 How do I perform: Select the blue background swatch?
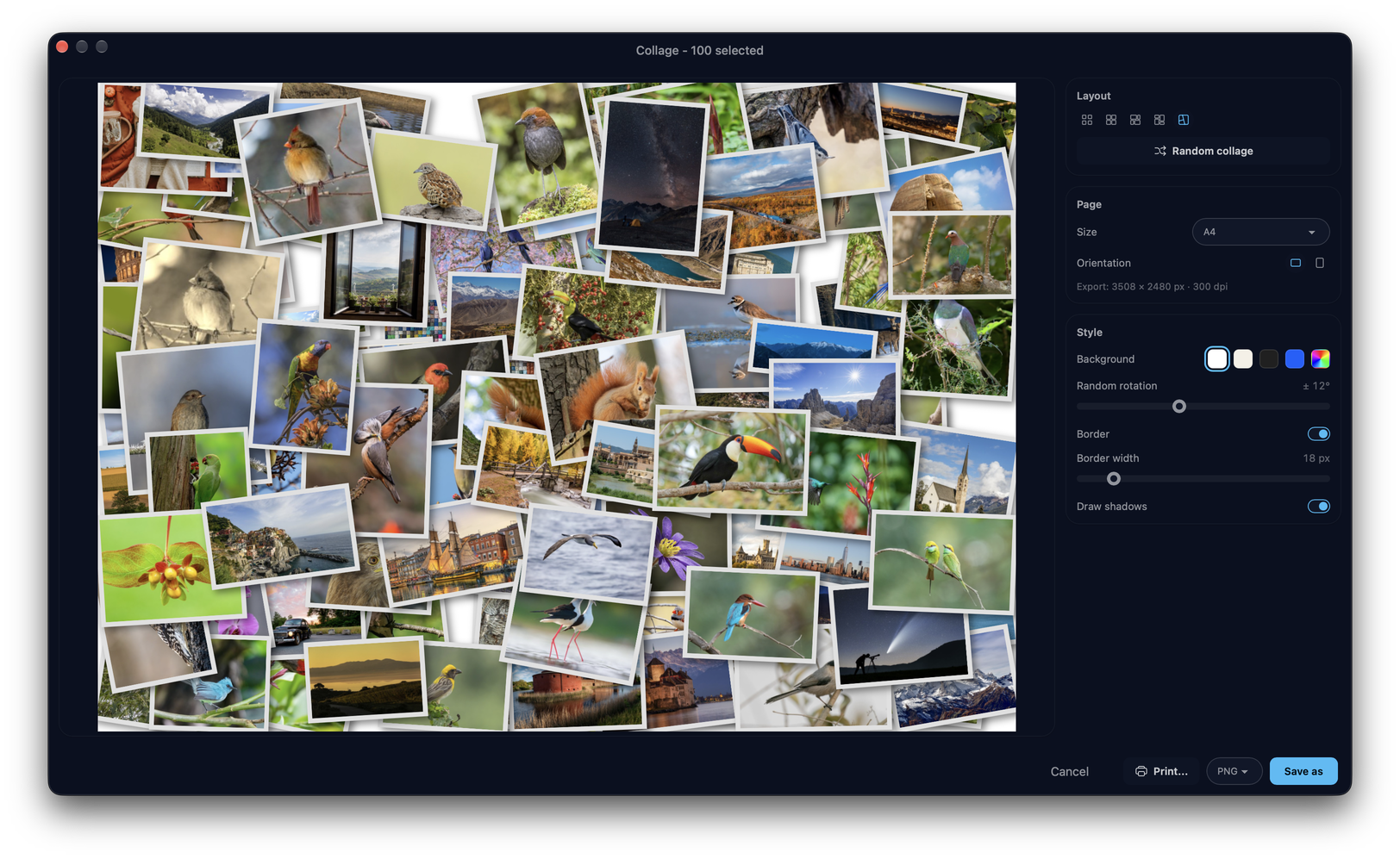point(1295,358)
